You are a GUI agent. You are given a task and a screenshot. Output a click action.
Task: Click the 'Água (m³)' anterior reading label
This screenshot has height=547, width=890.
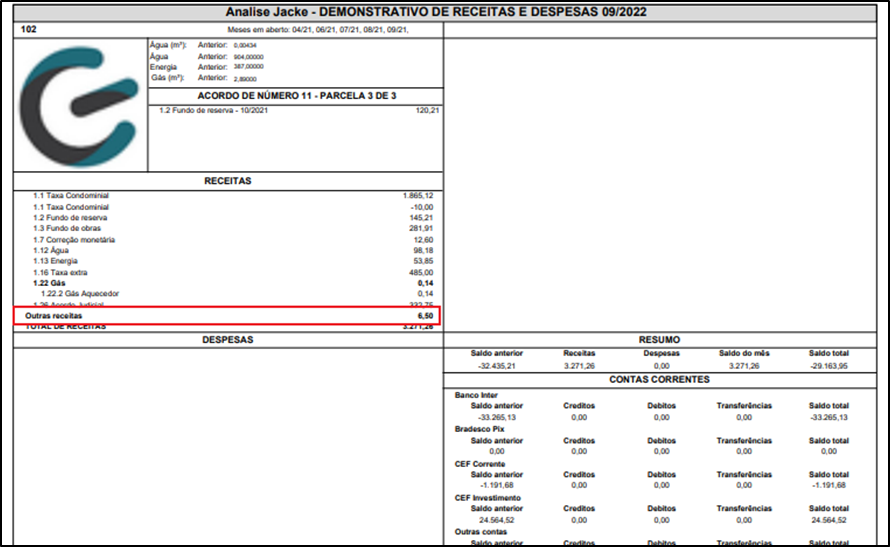click(168, 45)
